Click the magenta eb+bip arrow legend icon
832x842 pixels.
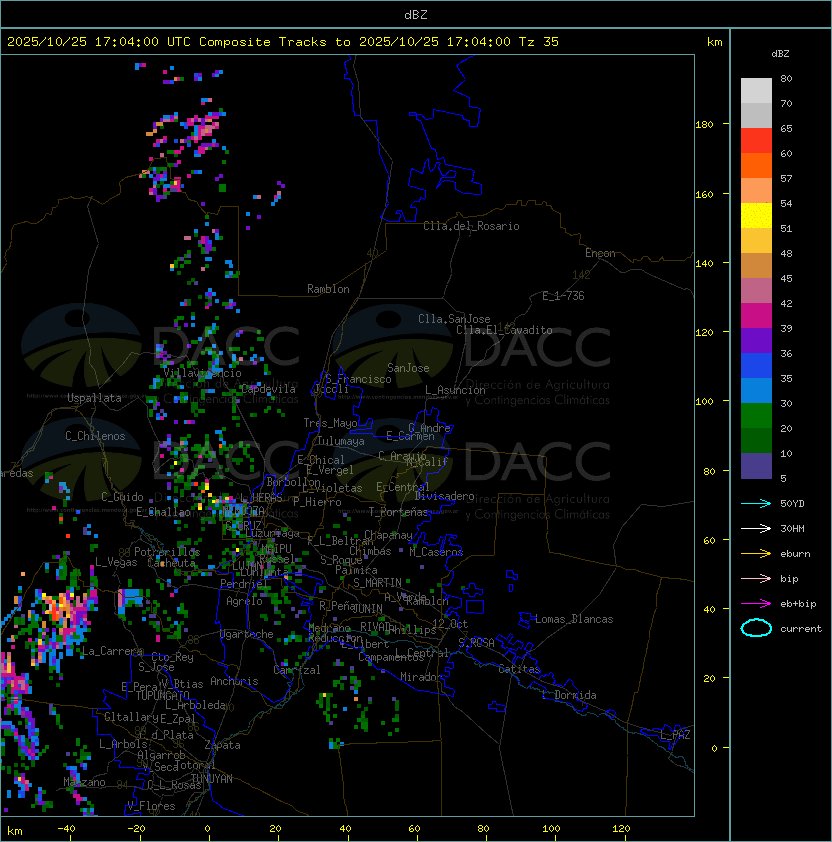pos(756,604)
